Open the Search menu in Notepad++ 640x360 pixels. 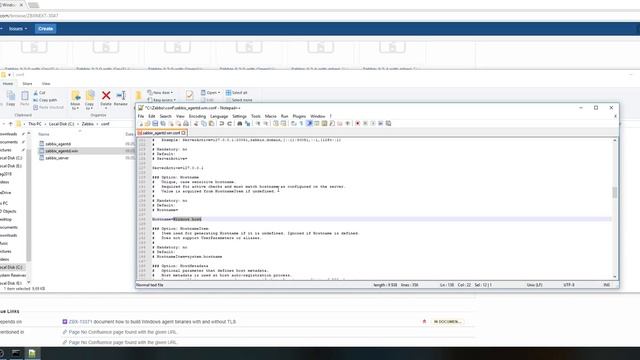coord(165,116)
